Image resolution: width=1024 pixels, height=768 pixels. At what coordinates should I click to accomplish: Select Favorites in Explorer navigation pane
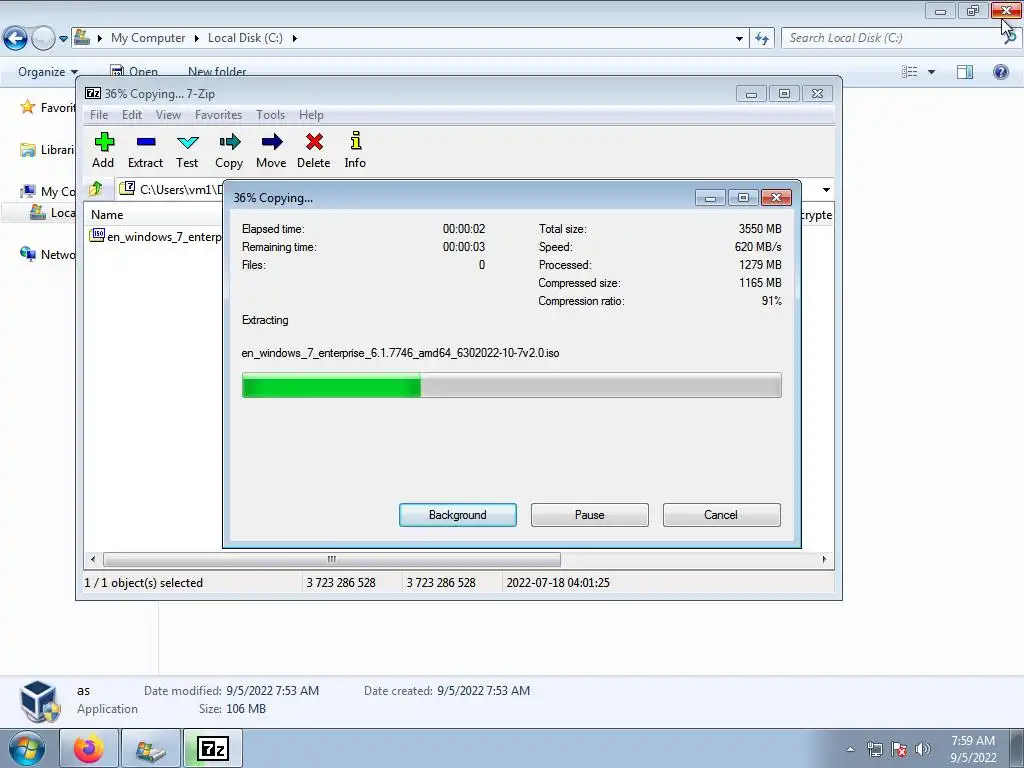[x=47, y=108]
